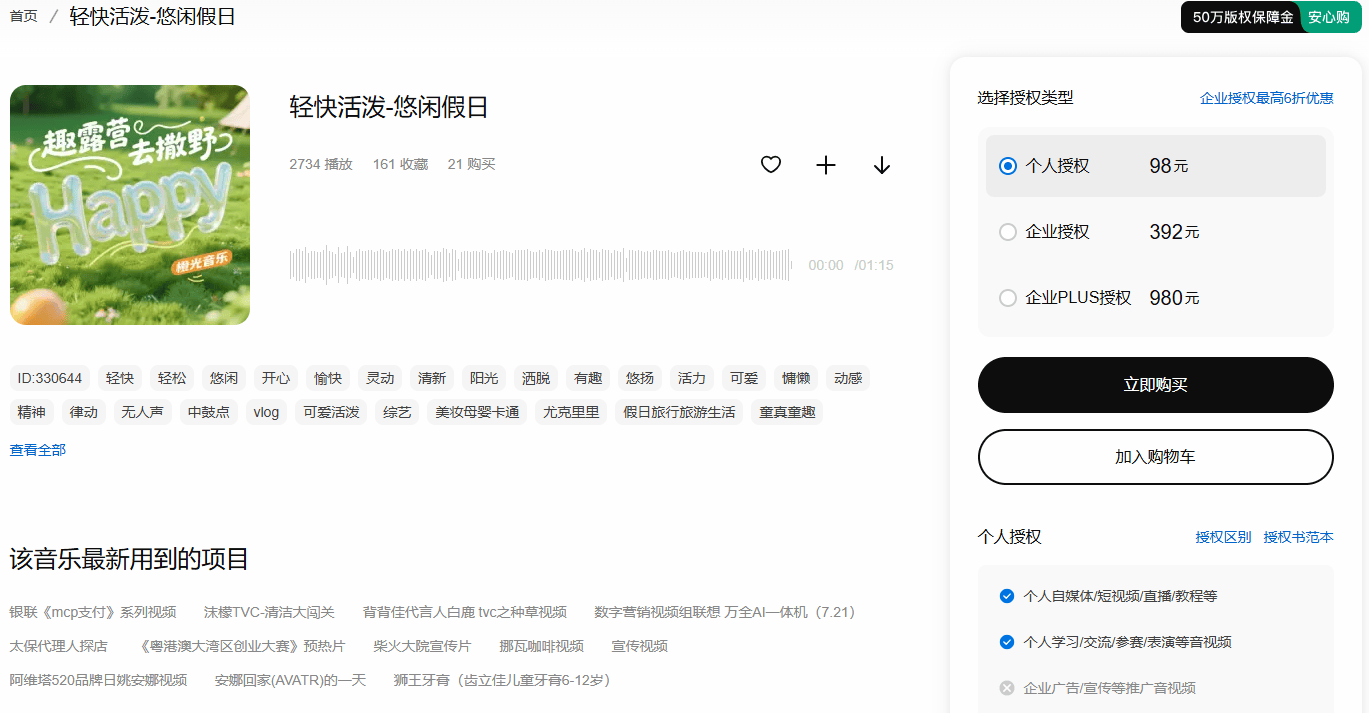Open project 《粤港澳大湾区创业大赛》预热片

(x=241, y=646)
